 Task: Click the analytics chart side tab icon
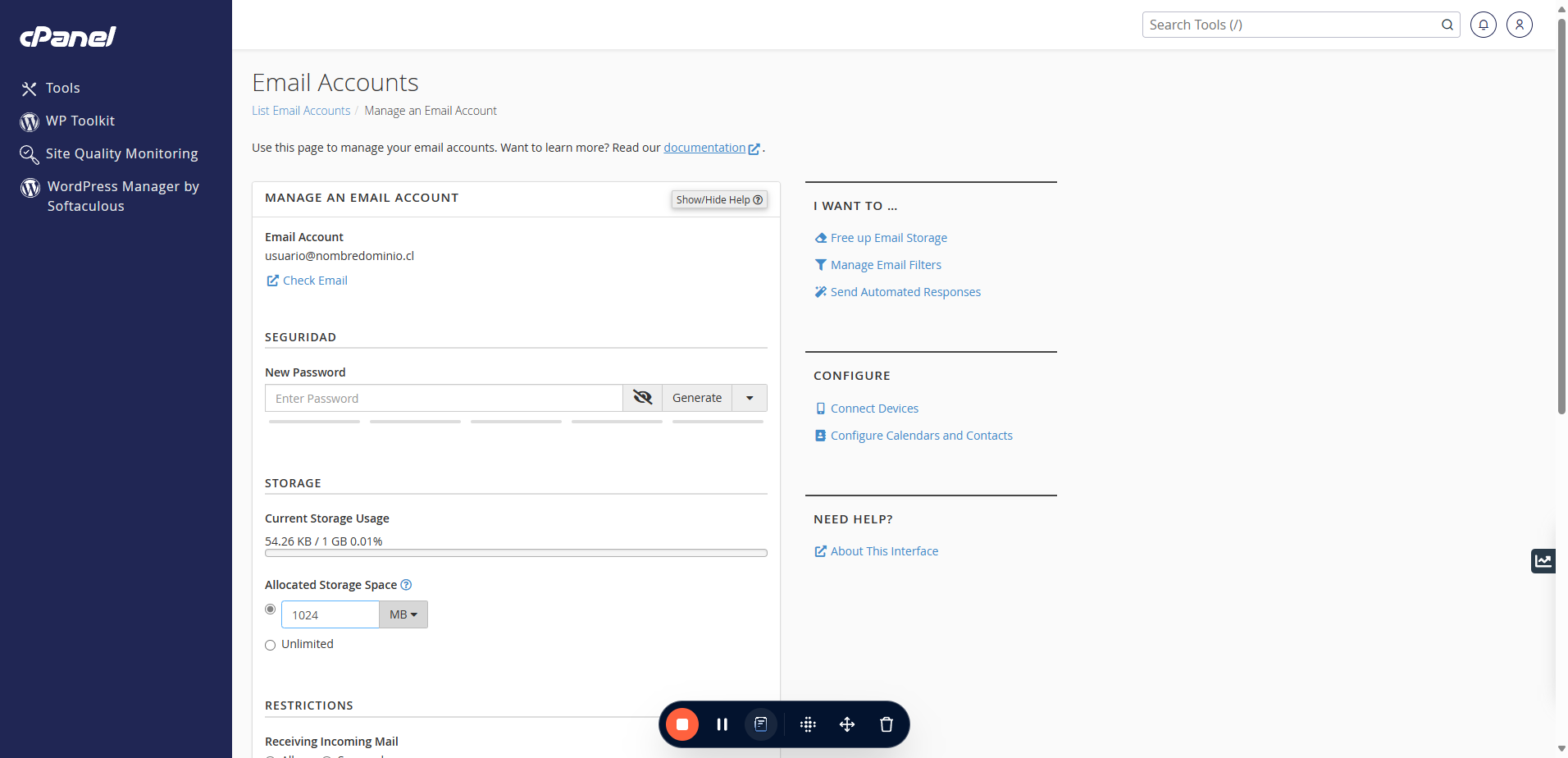point(1543,561)
